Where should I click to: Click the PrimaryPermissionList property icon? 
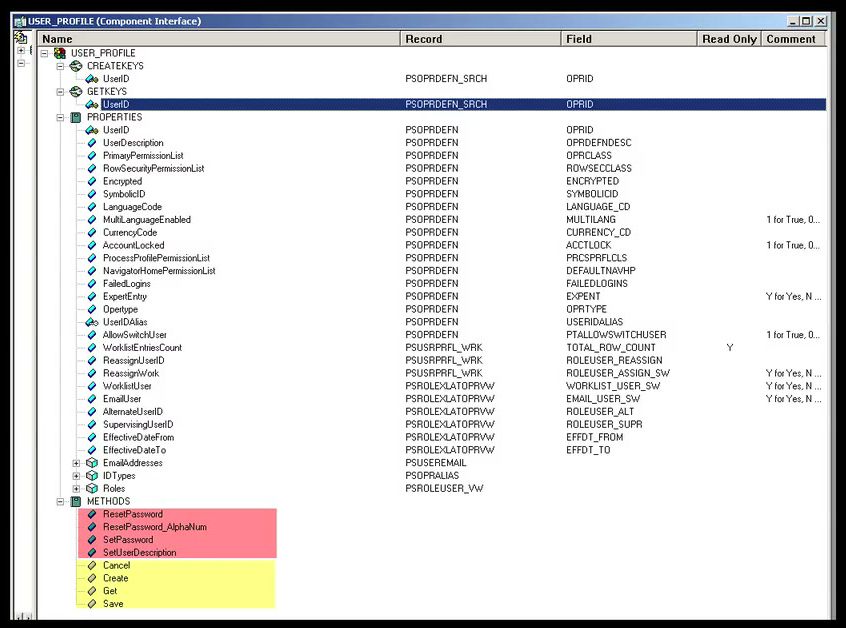pyautogui.click(x=92, y=156)
